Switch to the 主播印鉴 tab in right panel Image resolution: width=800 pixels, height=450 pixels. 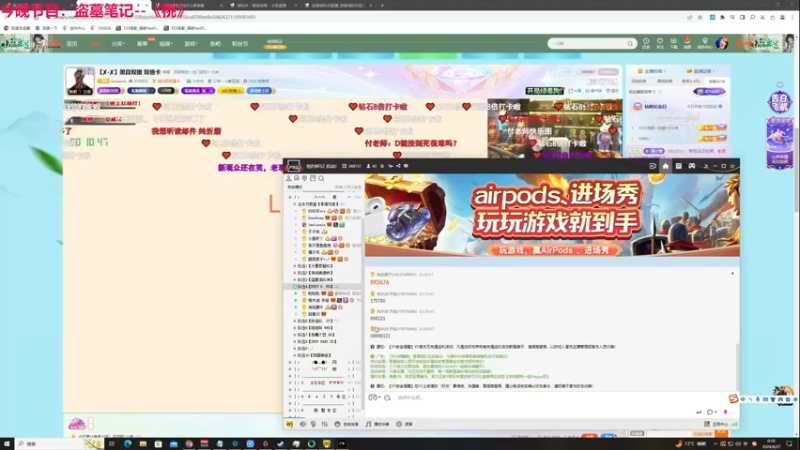click(653, 71)
